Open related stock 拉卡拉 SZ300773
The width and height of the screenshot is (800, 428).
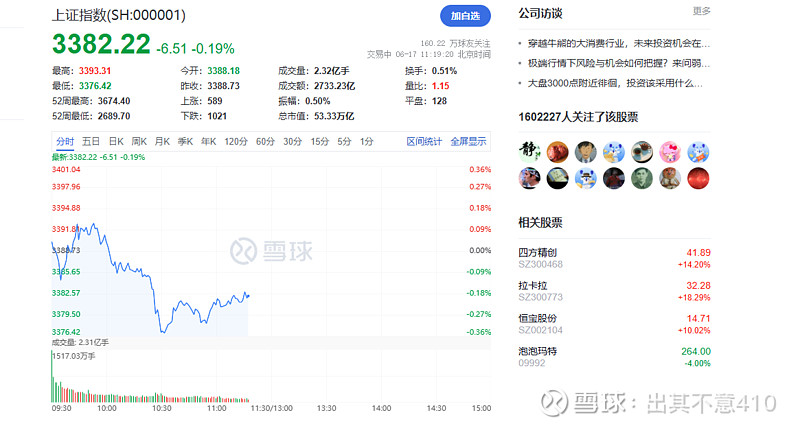[x=614, y=291]
